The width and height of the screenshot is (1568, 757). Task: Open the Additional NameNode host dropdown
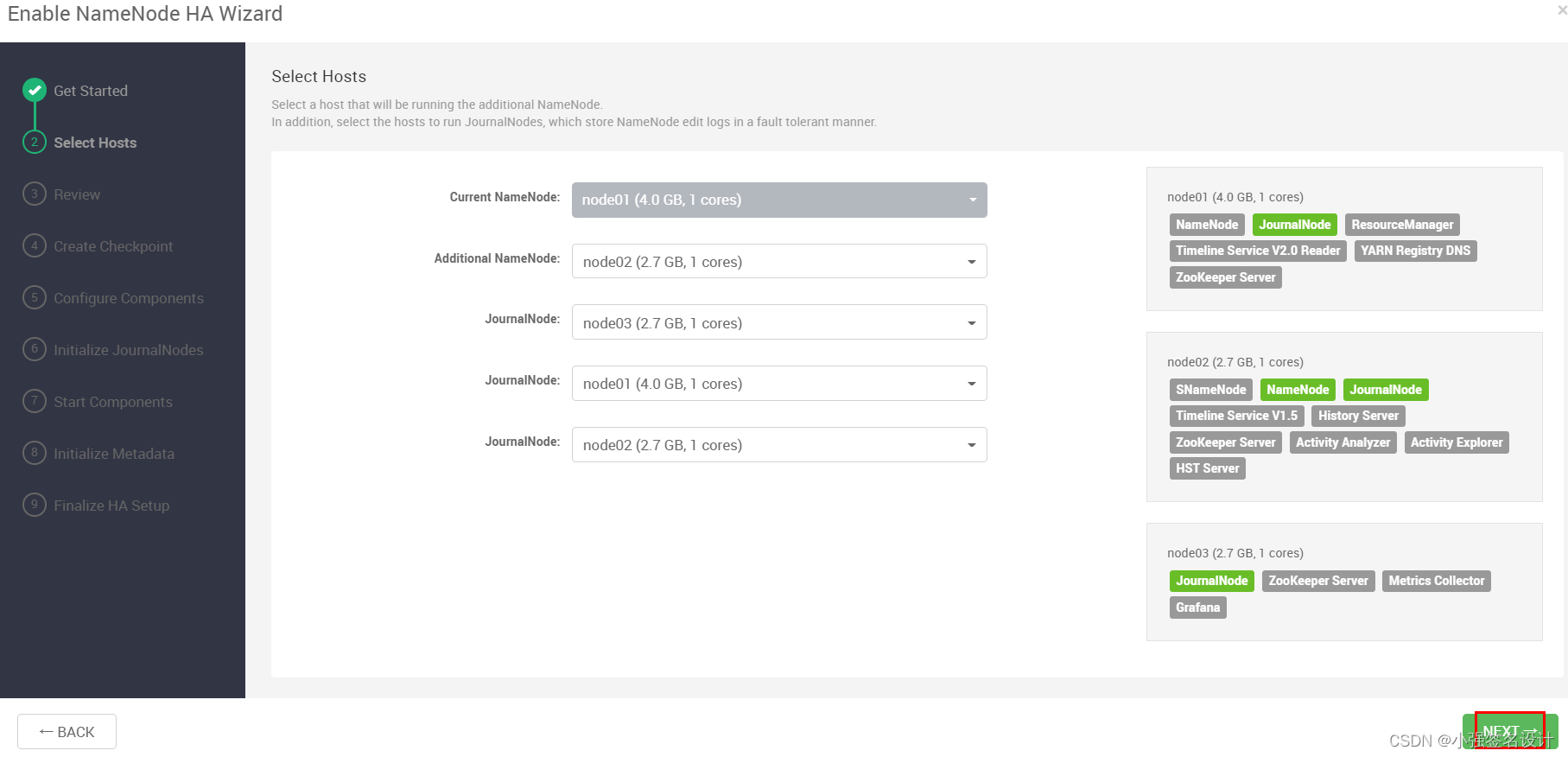779,261
